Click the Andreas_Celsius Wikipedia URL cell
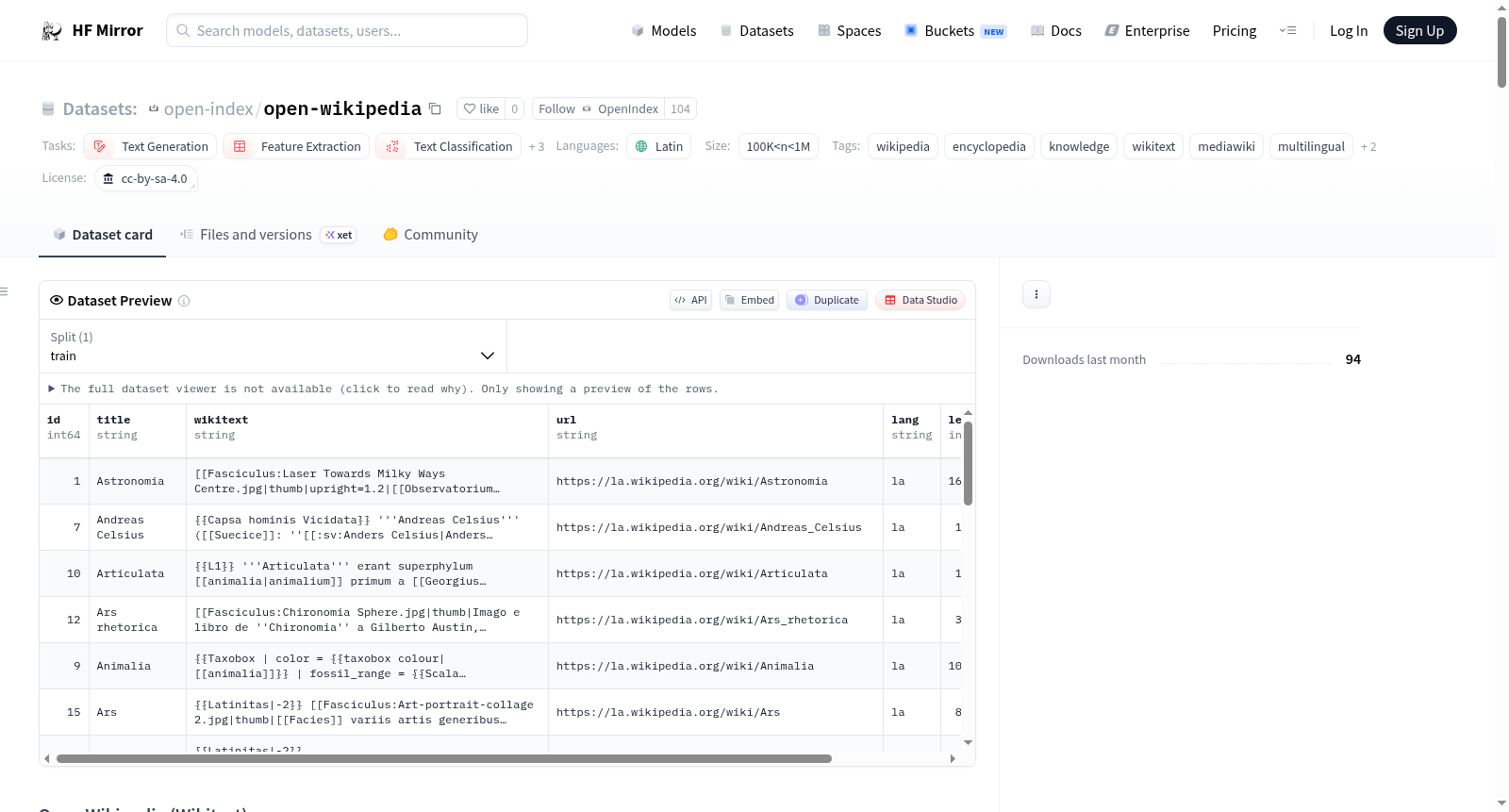 tap(716, 528)
